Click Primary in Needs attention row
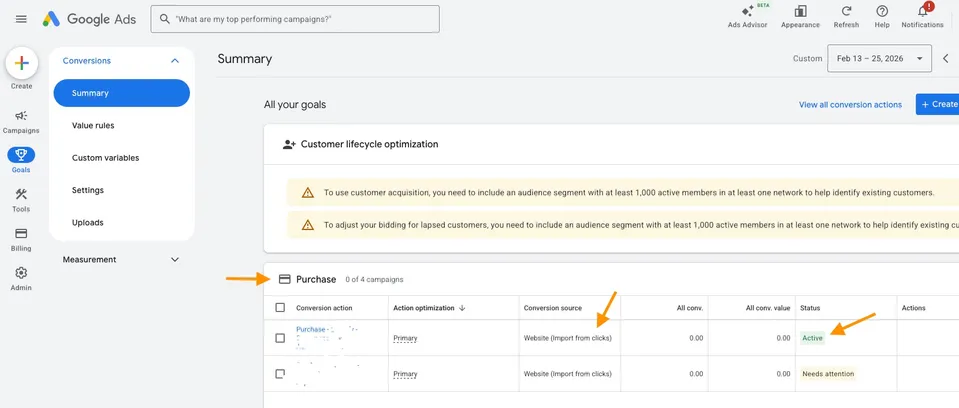This screenshot has height=408, width=959. [405, 374]
